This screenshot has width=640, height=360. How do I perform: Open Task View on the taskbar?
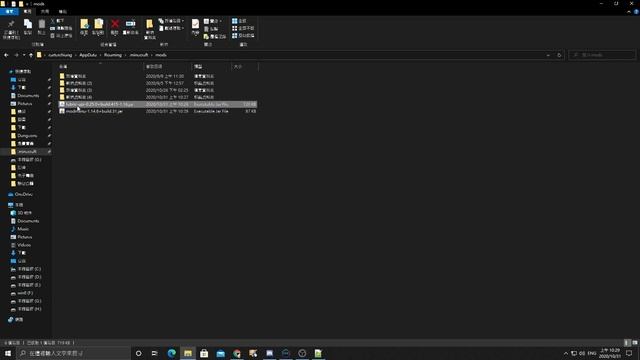pyautogui.click(x=154, y=353)
